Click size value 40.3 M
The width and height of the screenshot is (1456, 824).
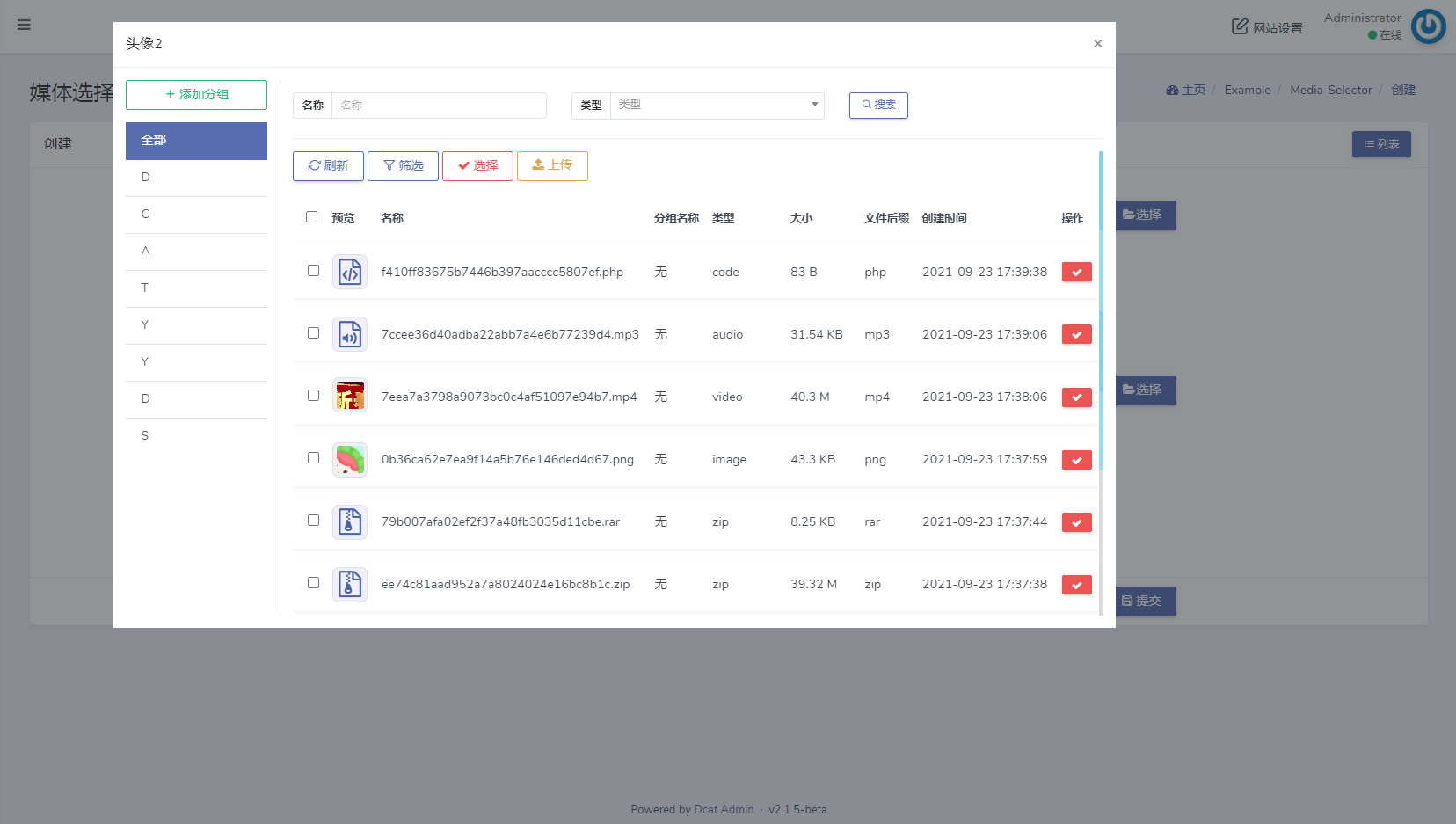tap(810, 397)
